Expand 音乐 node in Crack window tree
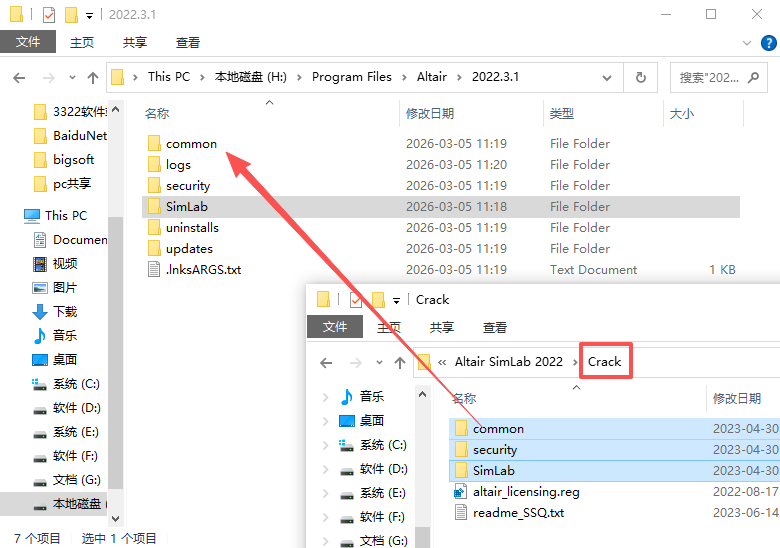This screenshot has height=548, width=780. coord(325,396)
